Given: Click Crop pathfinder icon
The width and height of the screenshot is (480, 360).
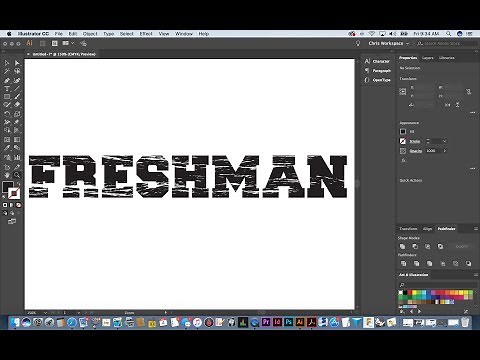Looking at the screenshot, I should [443, 264].
